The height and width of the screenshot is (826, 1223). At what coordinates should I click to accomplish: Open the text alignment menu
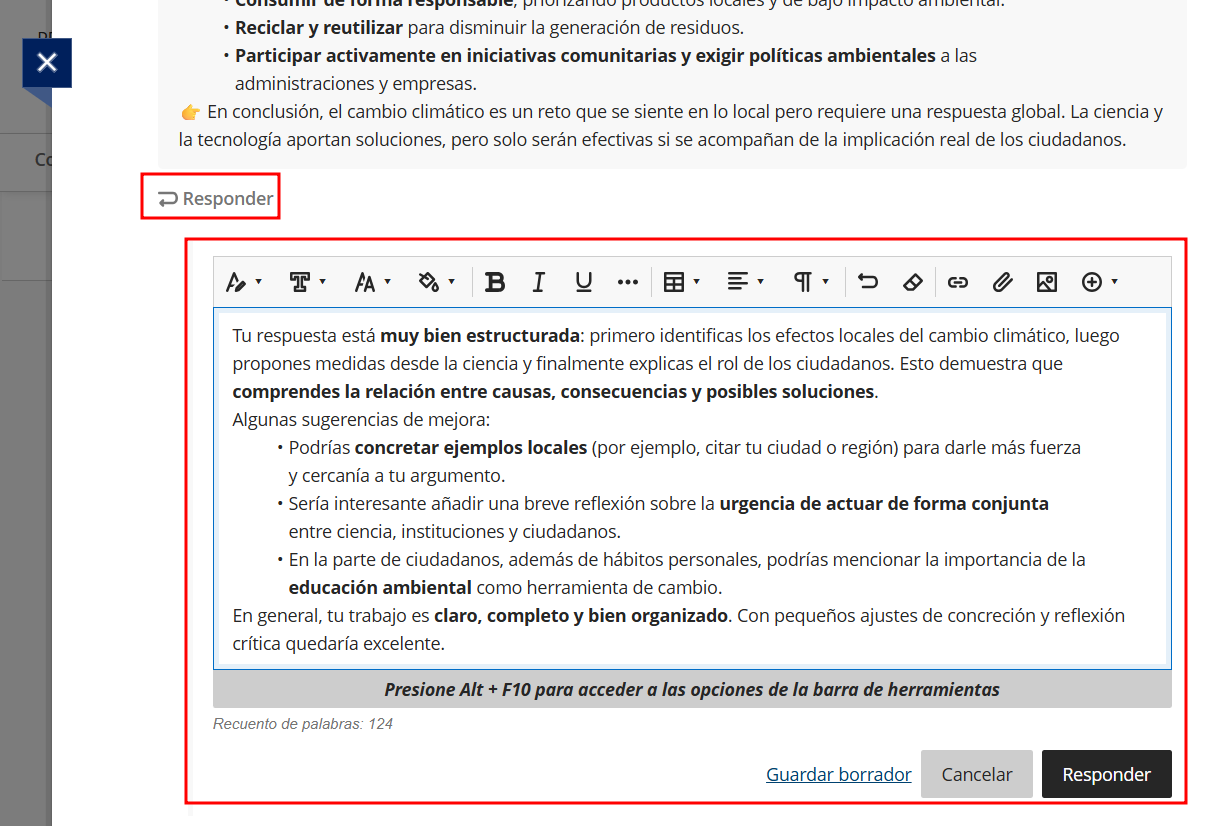click(x=745, y=282)
